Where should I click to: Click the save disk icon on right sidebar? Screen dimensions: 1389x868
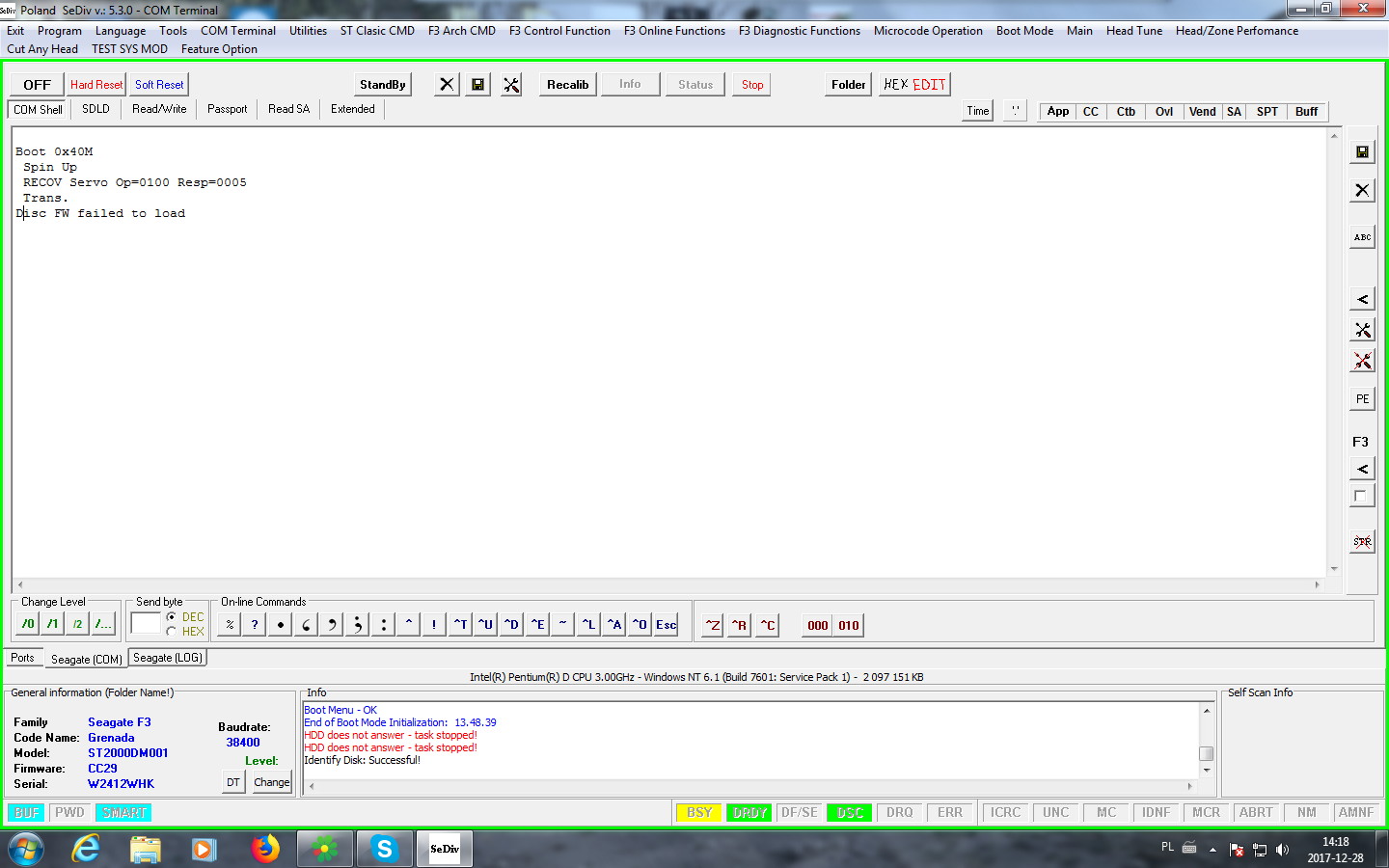(1362, 151)
